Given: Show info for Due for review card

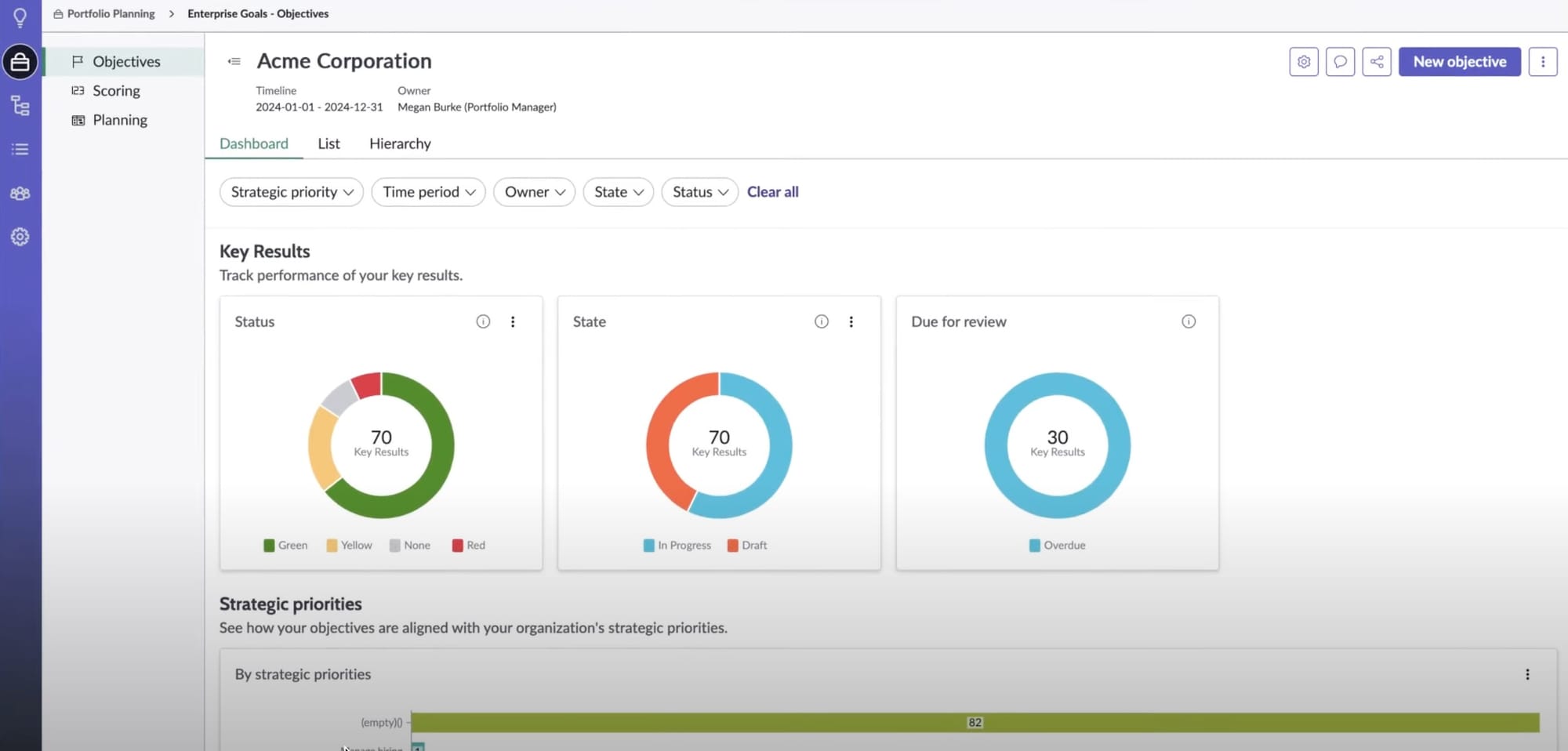Looking at the screenshot, I should [1189, 321].
